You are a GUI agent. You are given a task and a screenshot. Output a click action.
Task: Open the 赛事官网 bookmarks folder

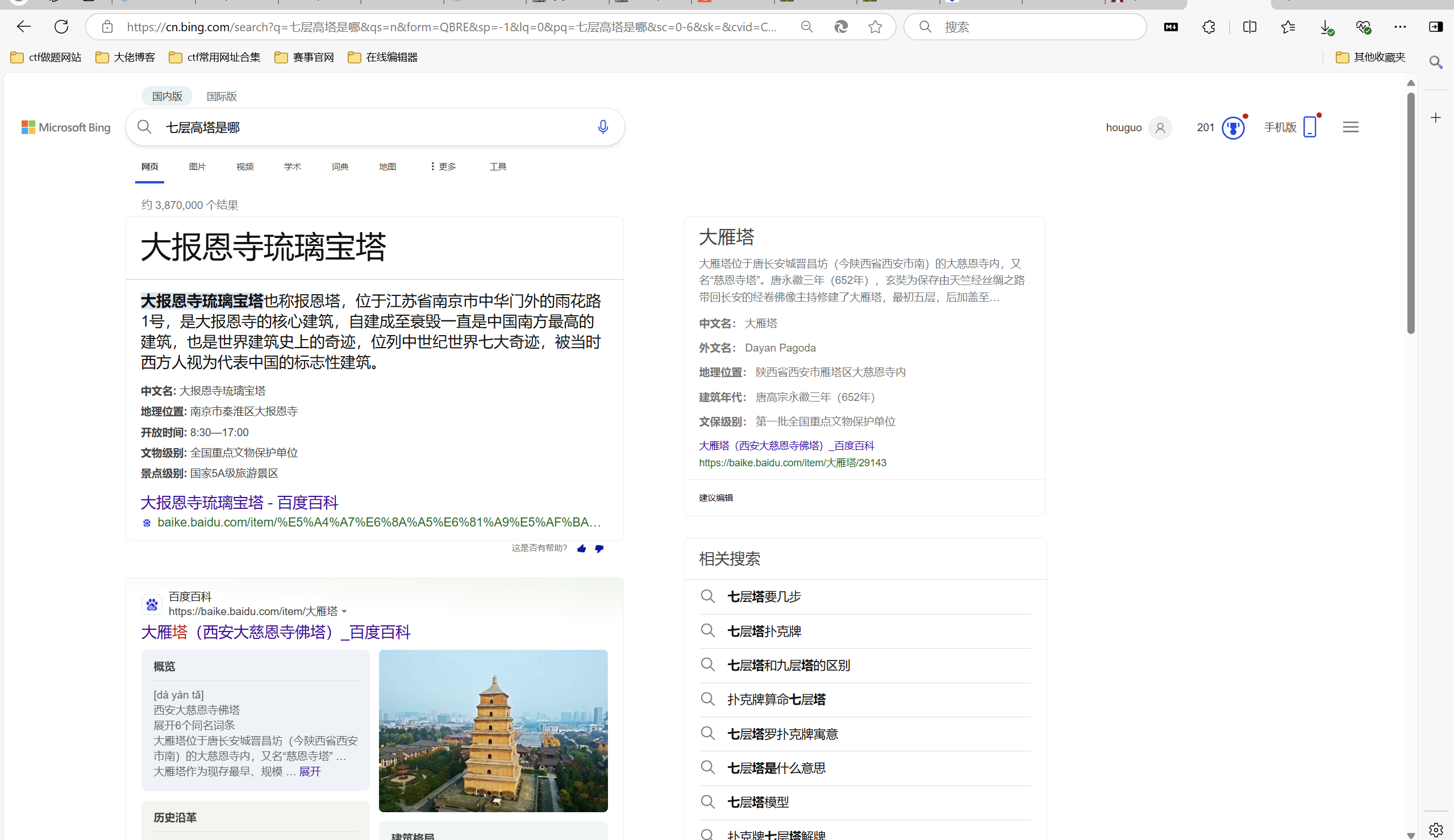304,57
